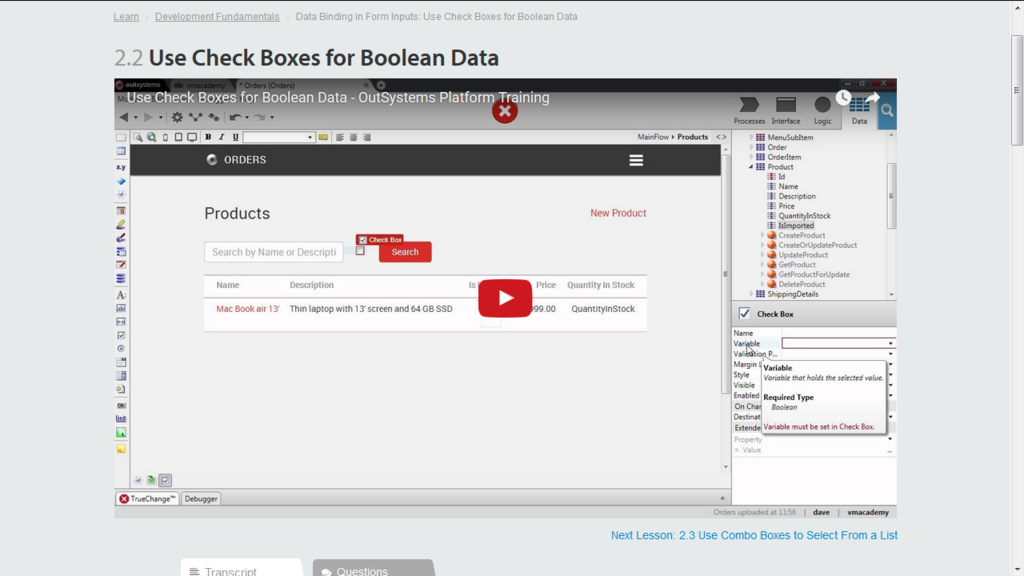Image resolution: width=1024 pixels, height=576 pixels.
Task: Expand the CreateProduct action node
Action: (x=762, y=236)
